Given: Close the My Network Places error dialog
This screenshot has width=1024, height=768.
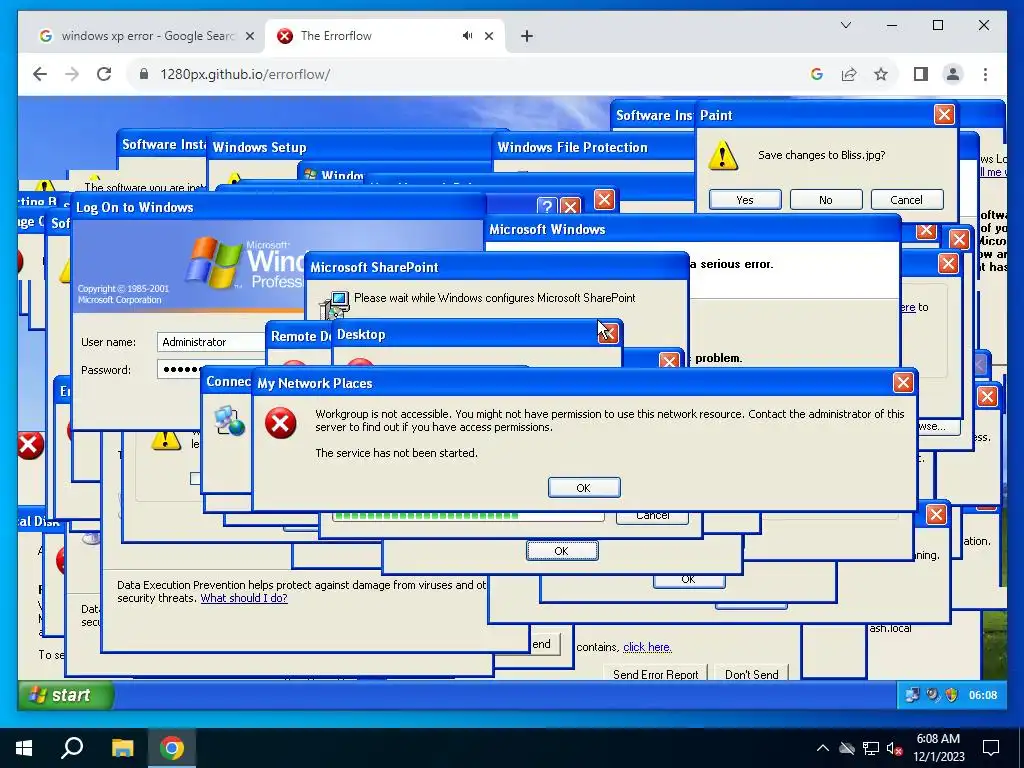Looking at the screenshot, I should tap(903, 383).
